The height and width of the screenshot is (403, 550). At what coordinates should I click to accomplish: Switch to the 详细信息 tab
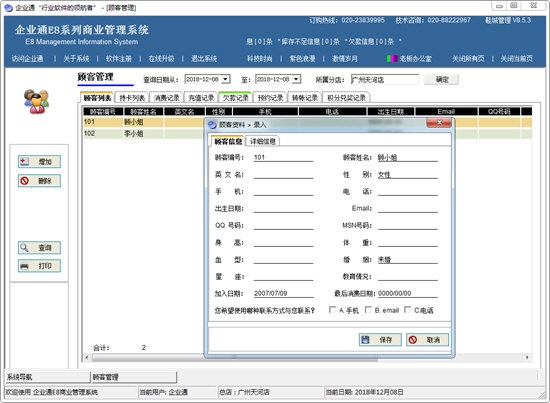[263, 141]
